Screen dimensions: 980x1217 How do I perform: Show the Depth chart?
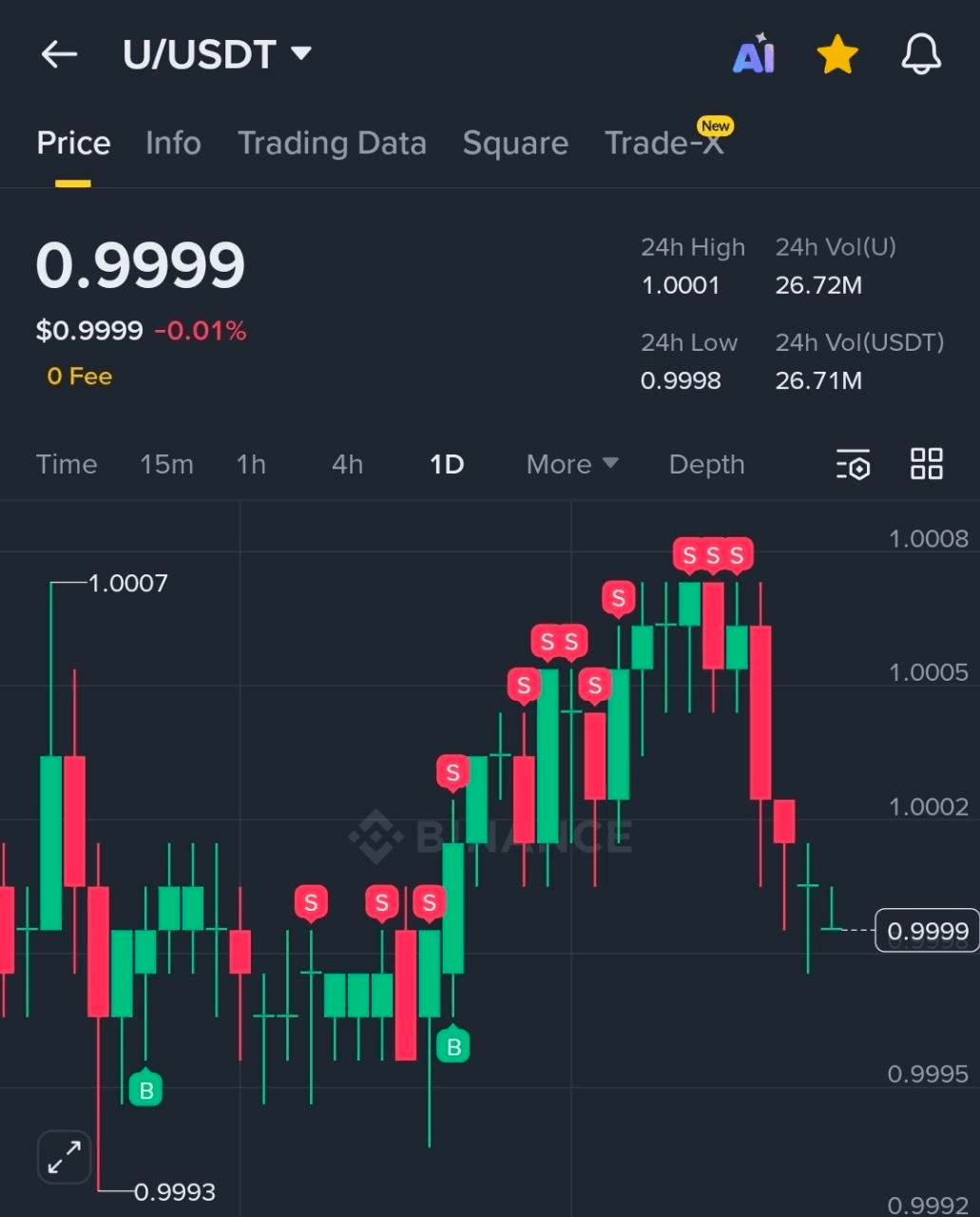(706, 465)
